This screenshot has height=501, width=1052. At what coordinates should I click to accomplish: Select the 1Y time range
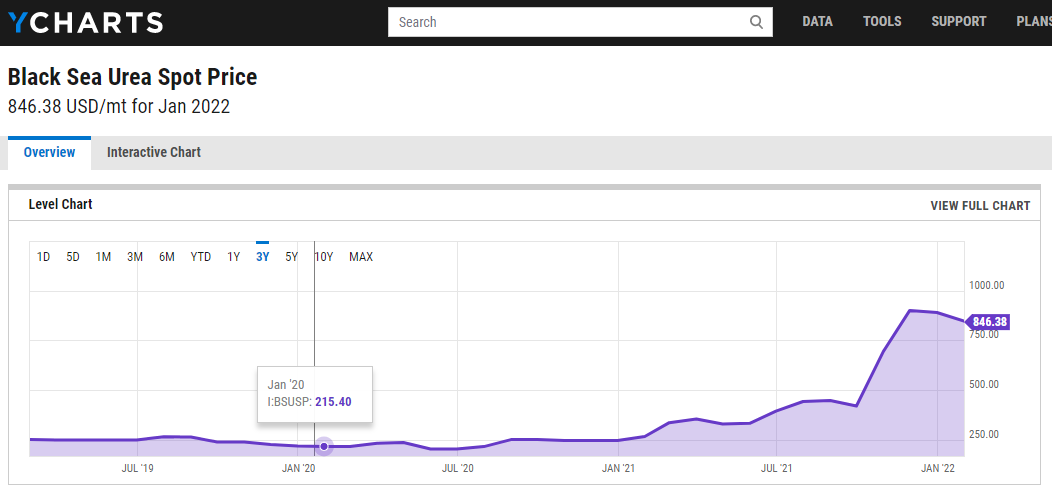pos(234,257)
